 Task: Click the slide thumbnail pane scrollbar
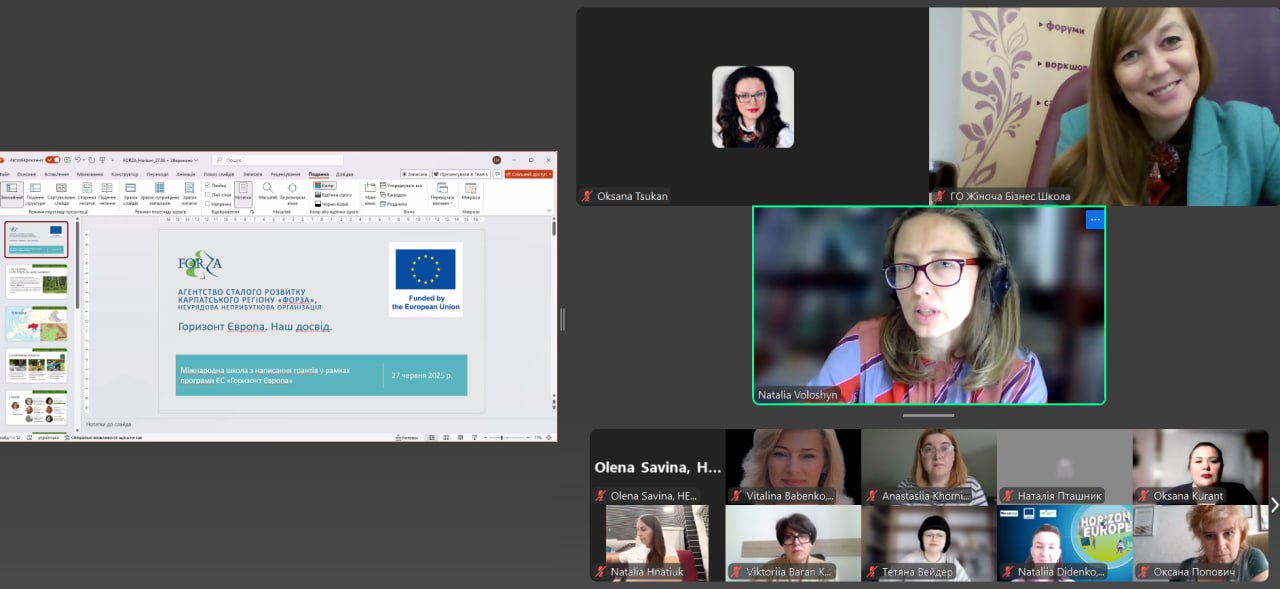pyautogui.click(x=77, y=265)
